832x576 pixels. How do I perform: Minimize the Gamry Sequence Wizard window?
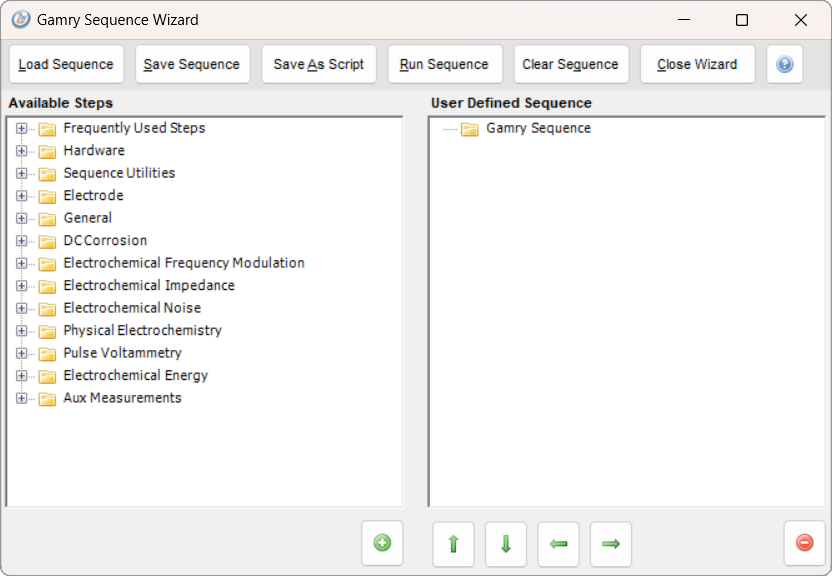684,20
